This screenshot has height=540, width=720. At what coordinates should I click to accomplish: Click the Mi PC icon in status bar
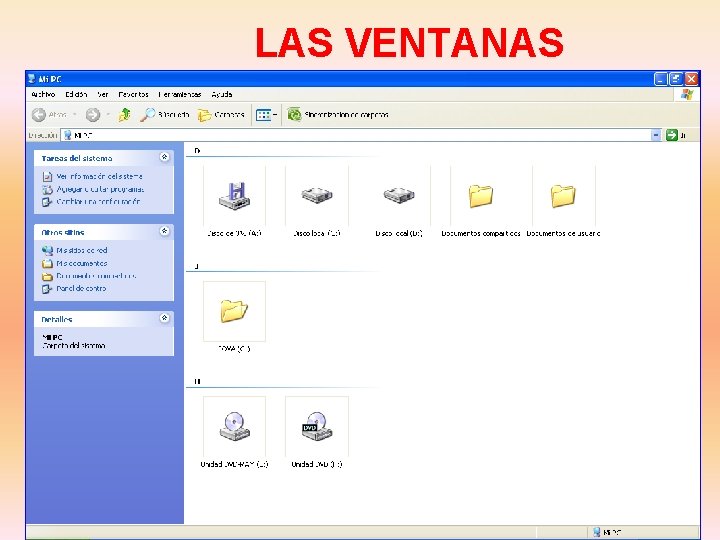596,532
